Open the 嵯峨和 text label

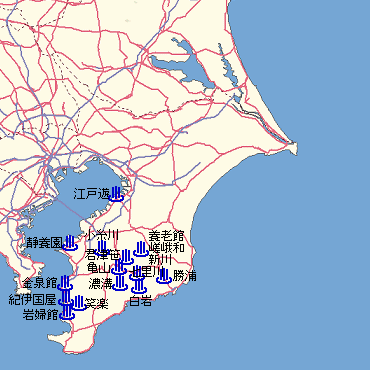[166, 248]
